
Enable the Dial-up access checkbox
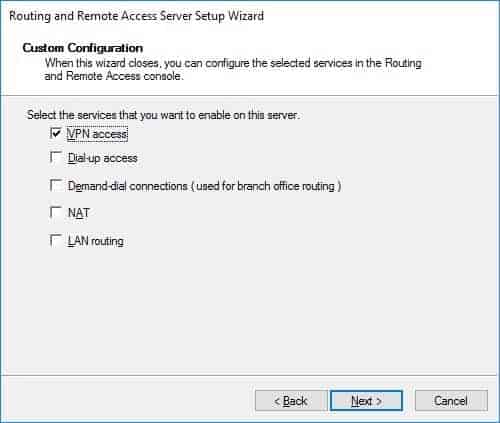tap(55, 157)
